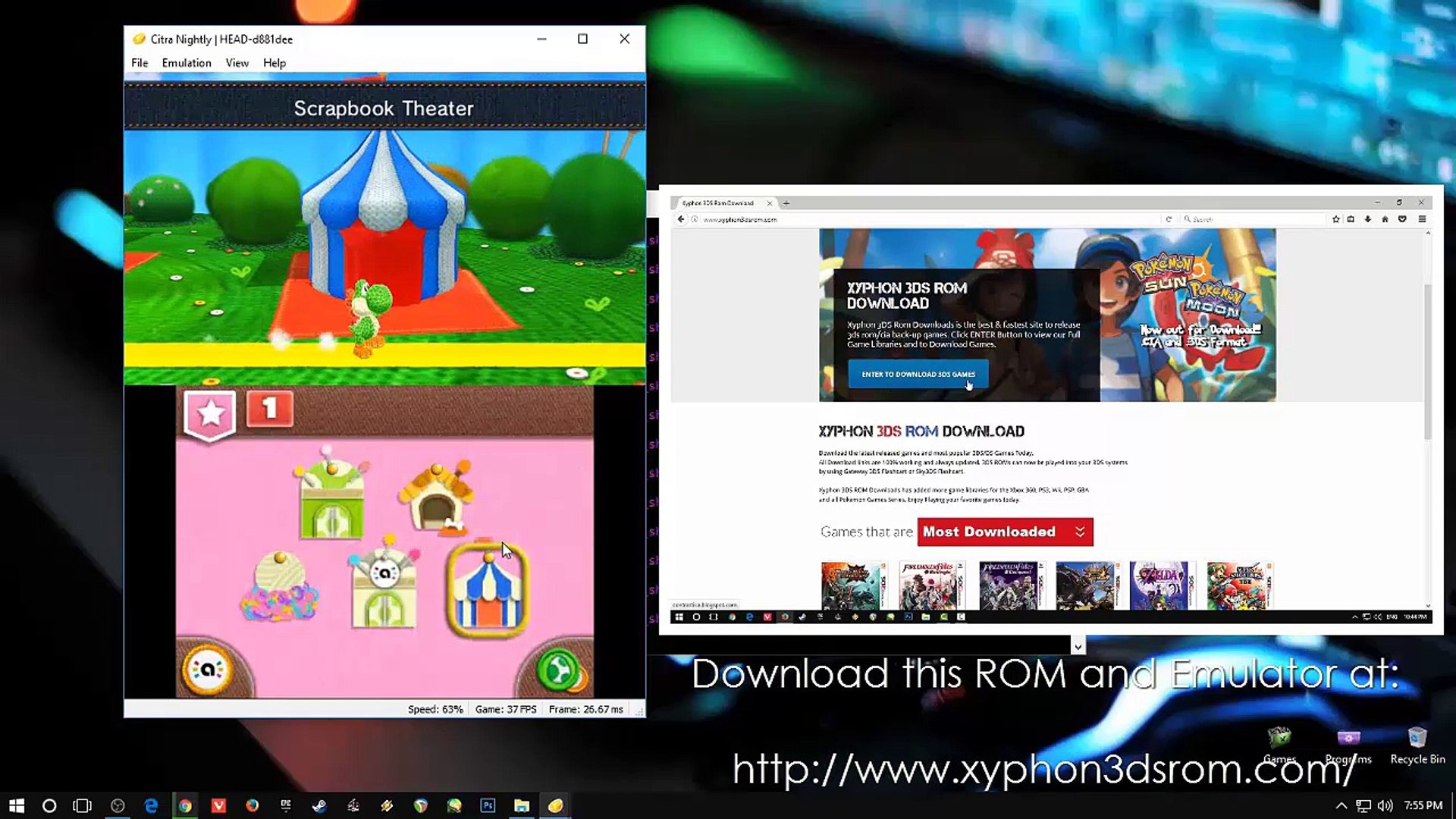This screenshot has width=1456, height=819.
Task: Show hidden icons in system tray
Action: [1341, 805]
